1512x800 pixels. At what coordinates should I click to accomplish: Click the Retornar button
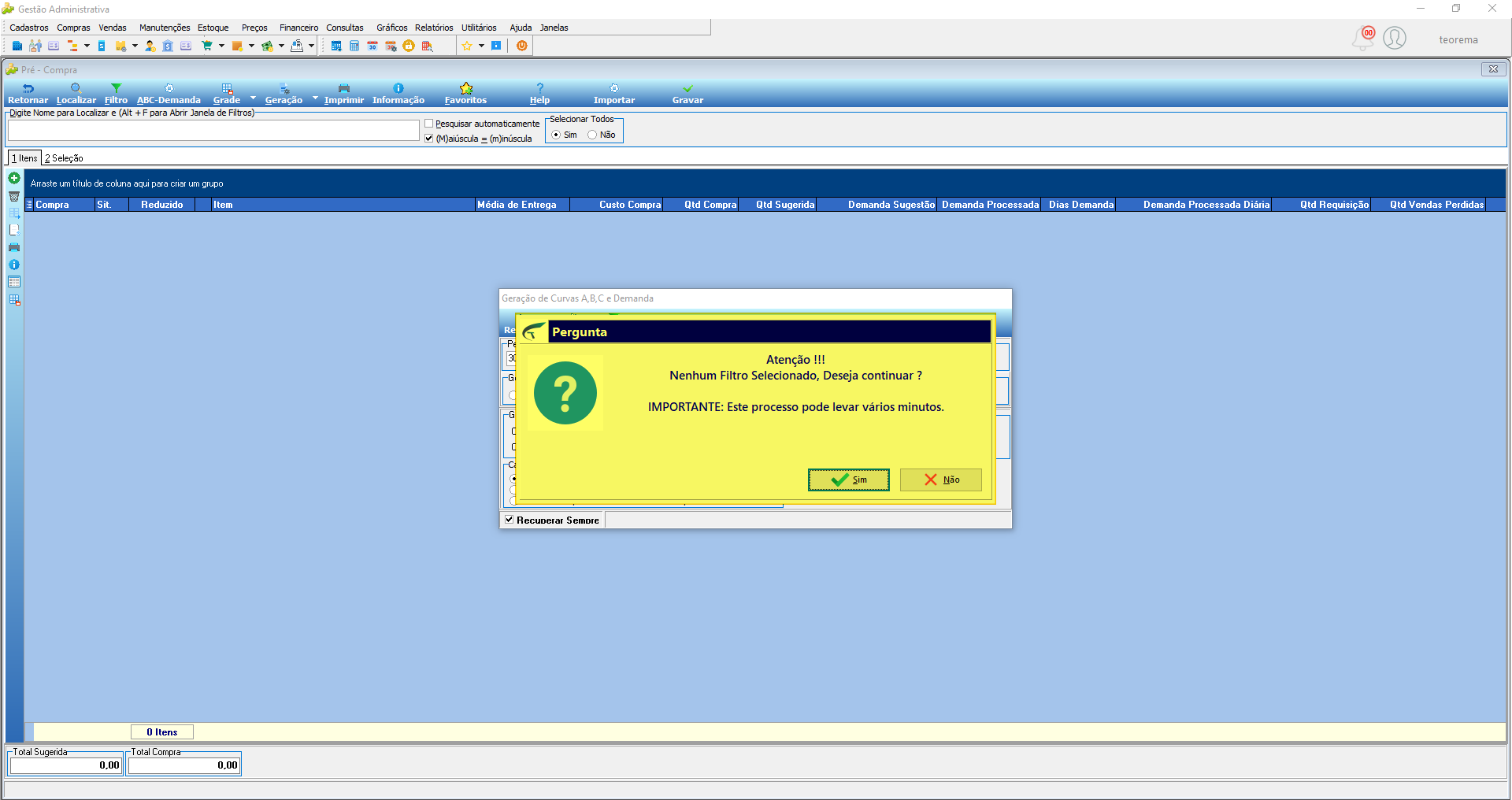coord(28,94)
